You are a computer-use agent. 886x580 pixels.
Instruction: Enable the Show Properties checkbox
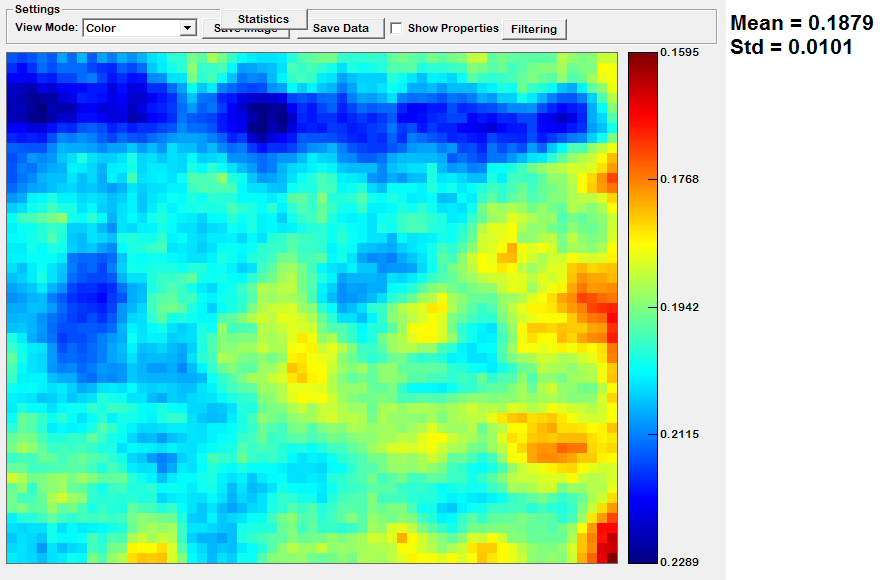point(396,28)
